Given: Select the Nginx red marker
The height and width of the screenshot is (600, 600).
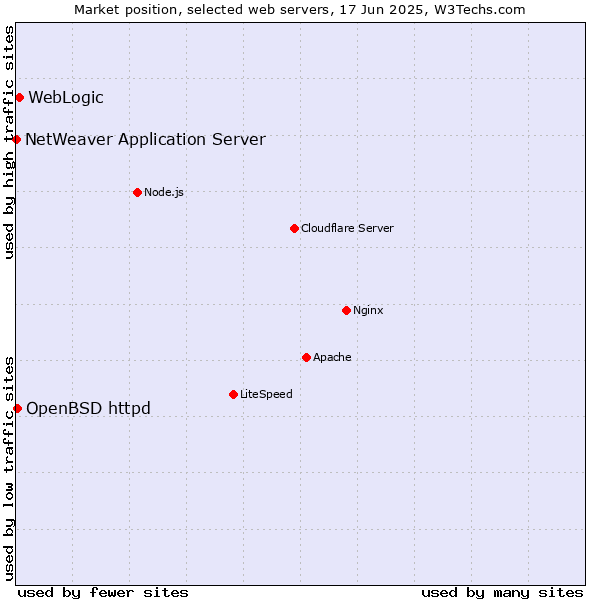Looking at the screenshot, I should pos(346,310).
